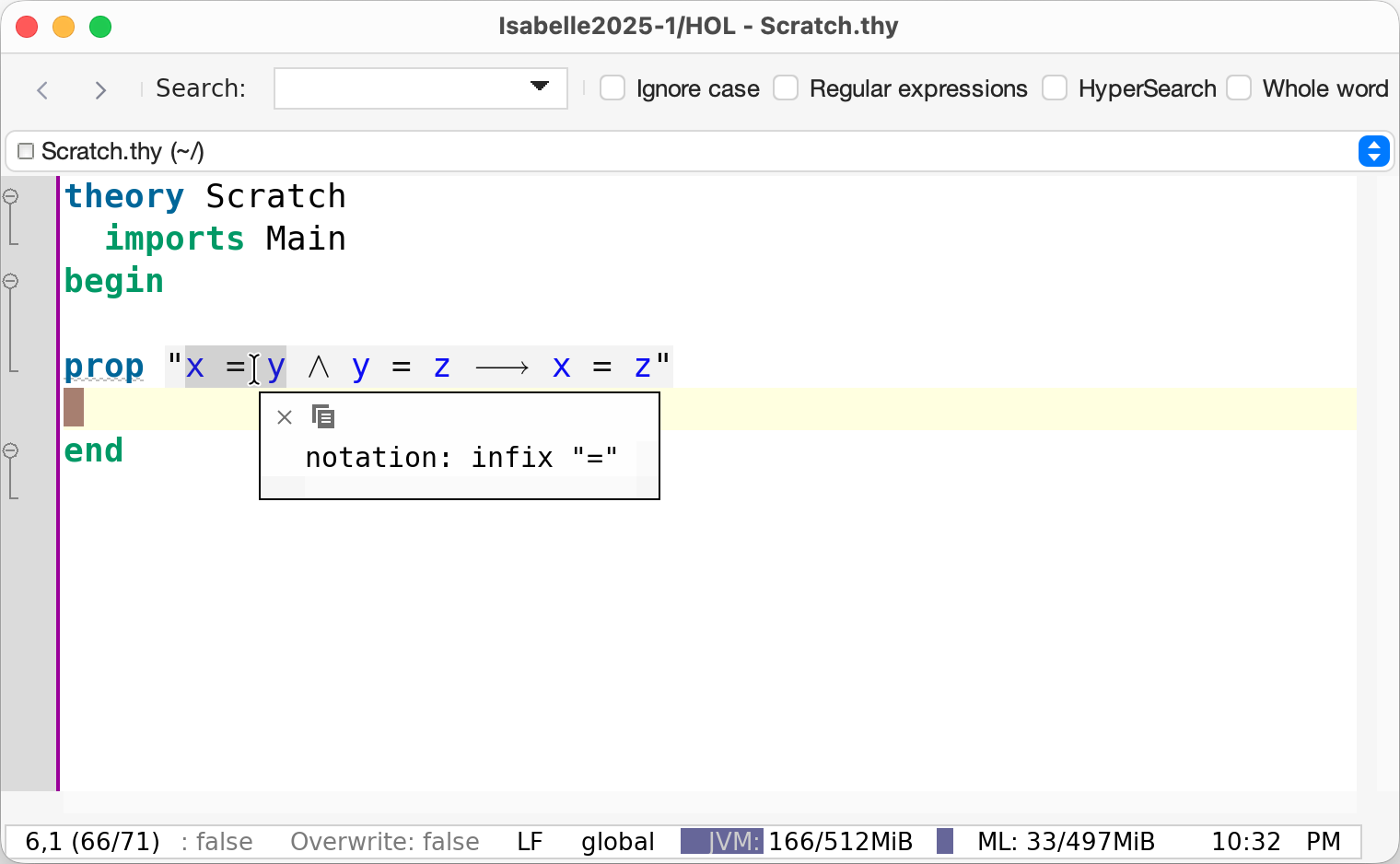Close the notation tooltip popup
The width and height of the screenshot is (1400, 864).
pos(285,417)
